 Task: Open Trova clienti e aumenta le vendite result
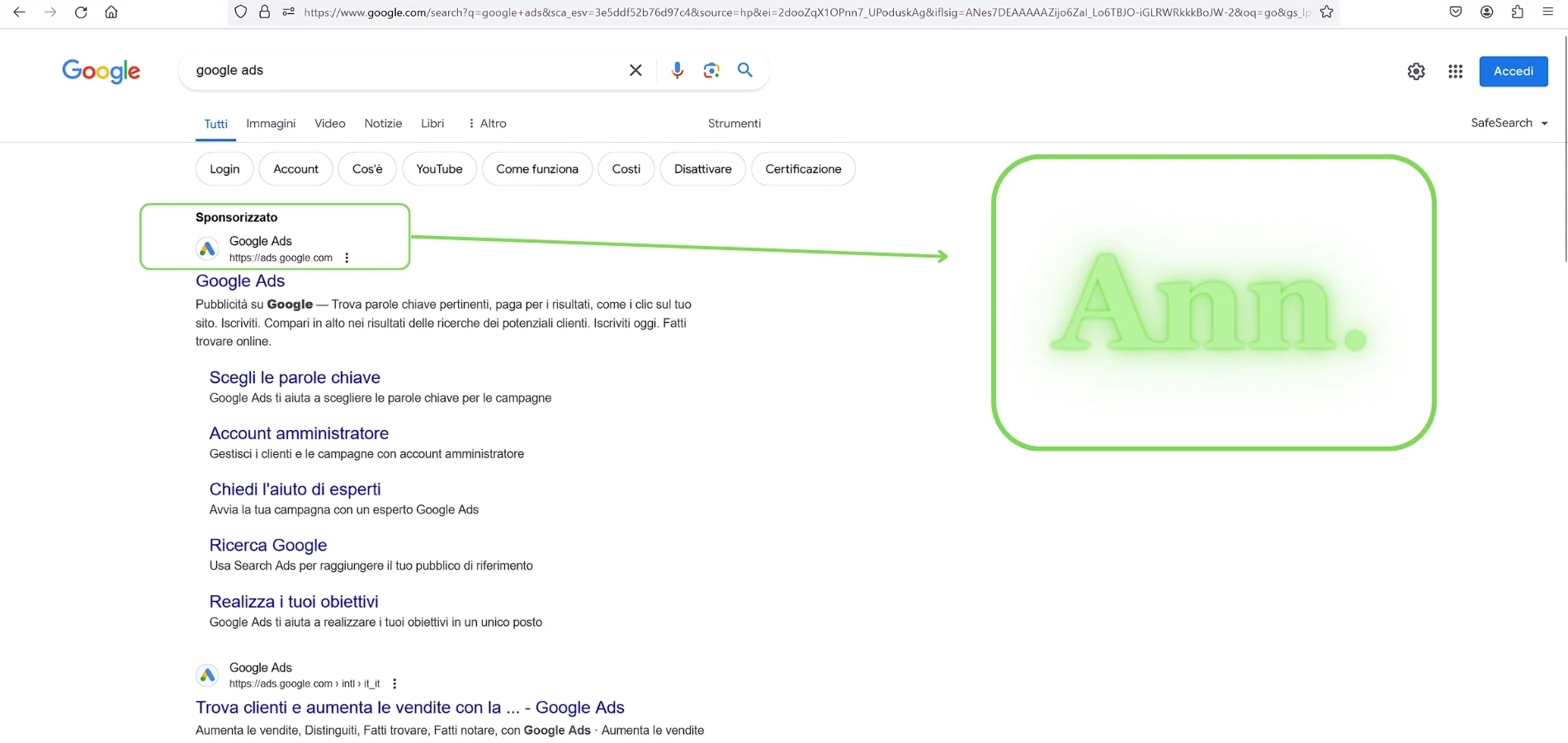tap(410, 708)
